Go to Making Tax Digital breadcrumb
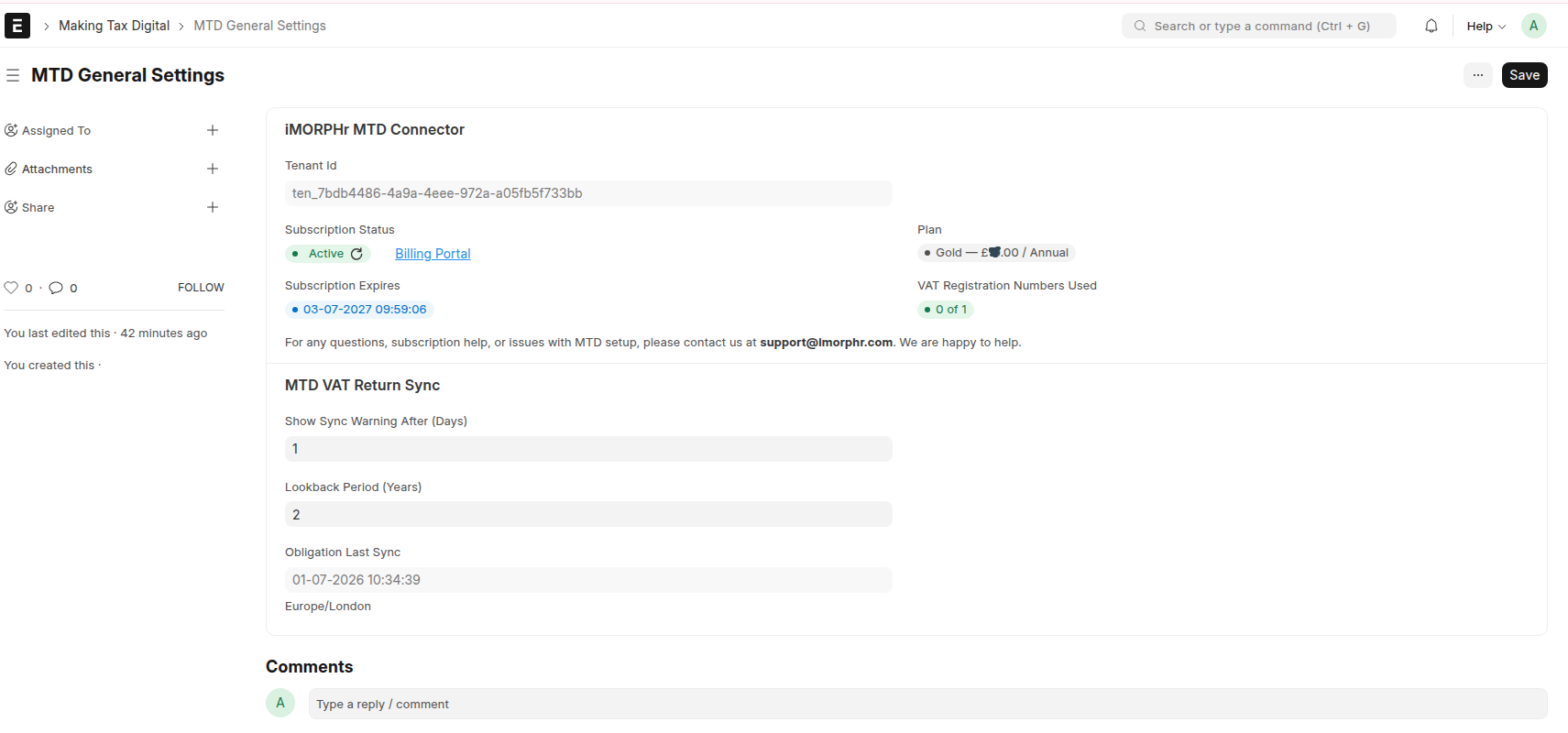The image size is (1568, 733). 115,26
